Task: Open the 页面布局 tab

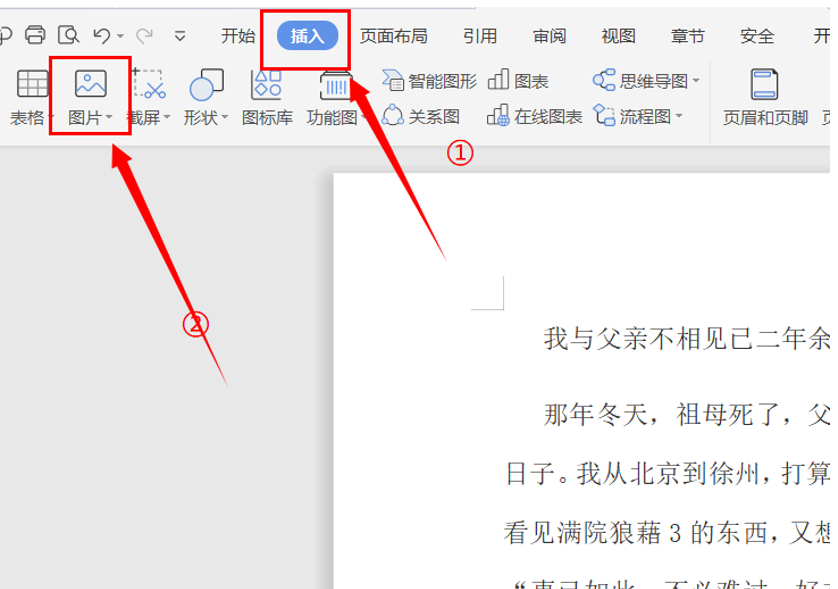Action: [393, 36]
